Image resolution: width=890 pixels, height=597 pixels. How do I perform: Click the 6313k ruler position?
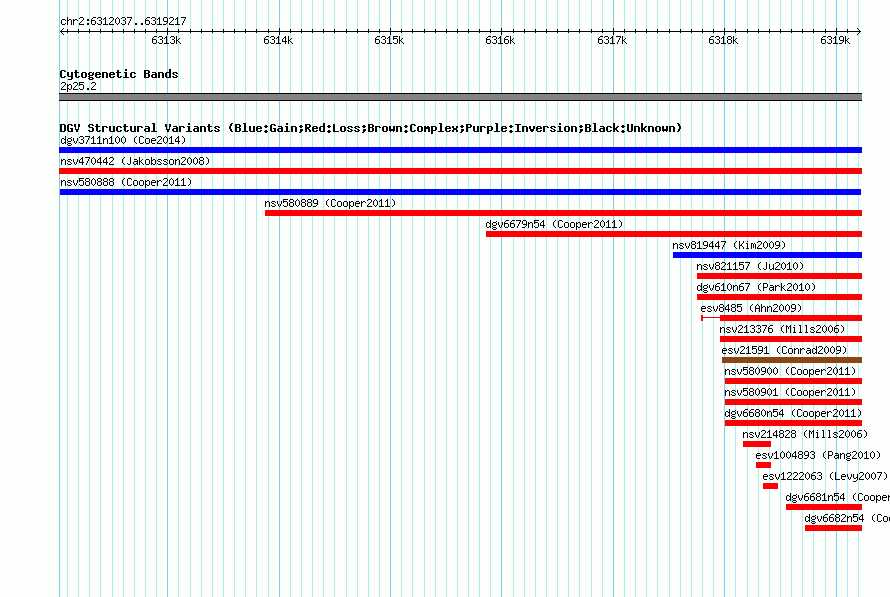pyautogui.click(x=166, y=40)
